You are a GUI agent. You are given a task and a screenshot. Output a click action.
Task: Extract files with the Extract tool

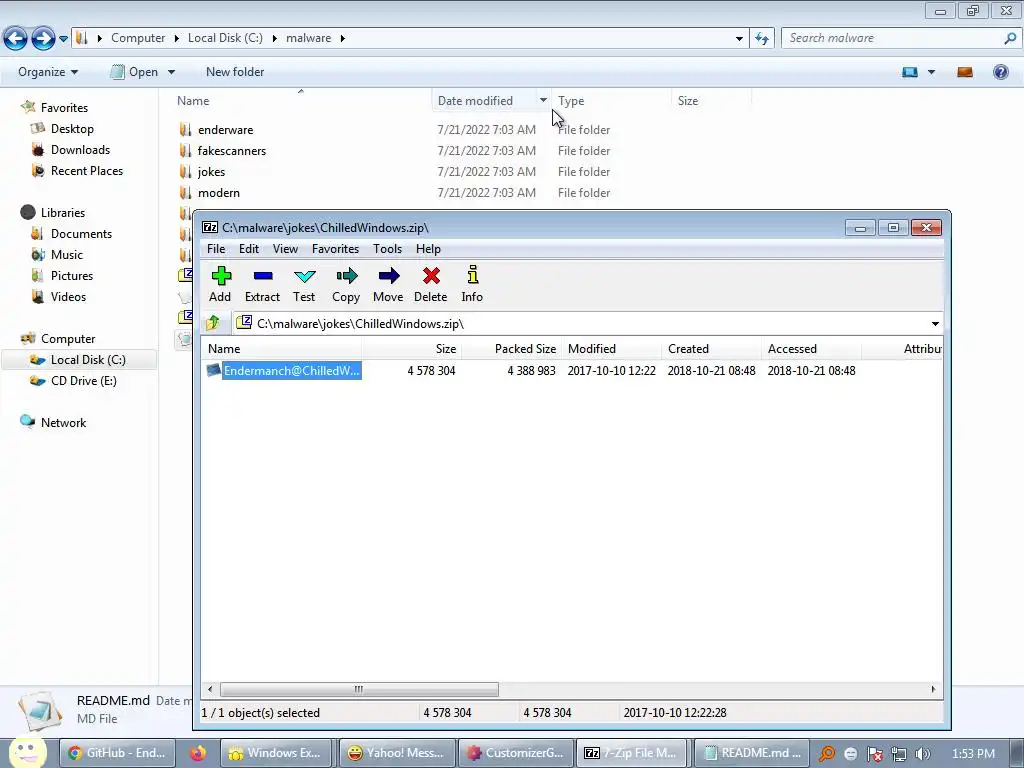coord(262,284)
